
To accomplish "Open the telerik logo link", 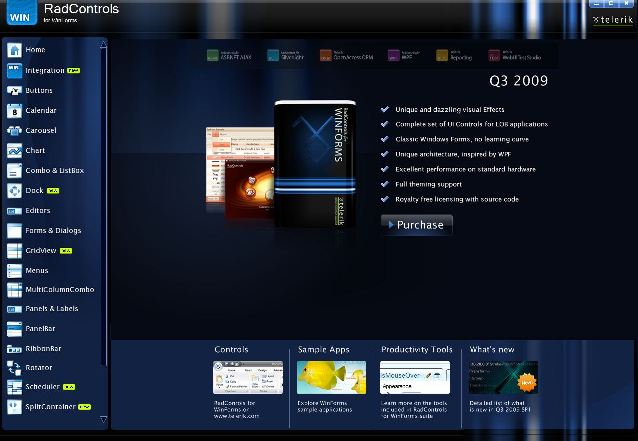I will 613,20.
